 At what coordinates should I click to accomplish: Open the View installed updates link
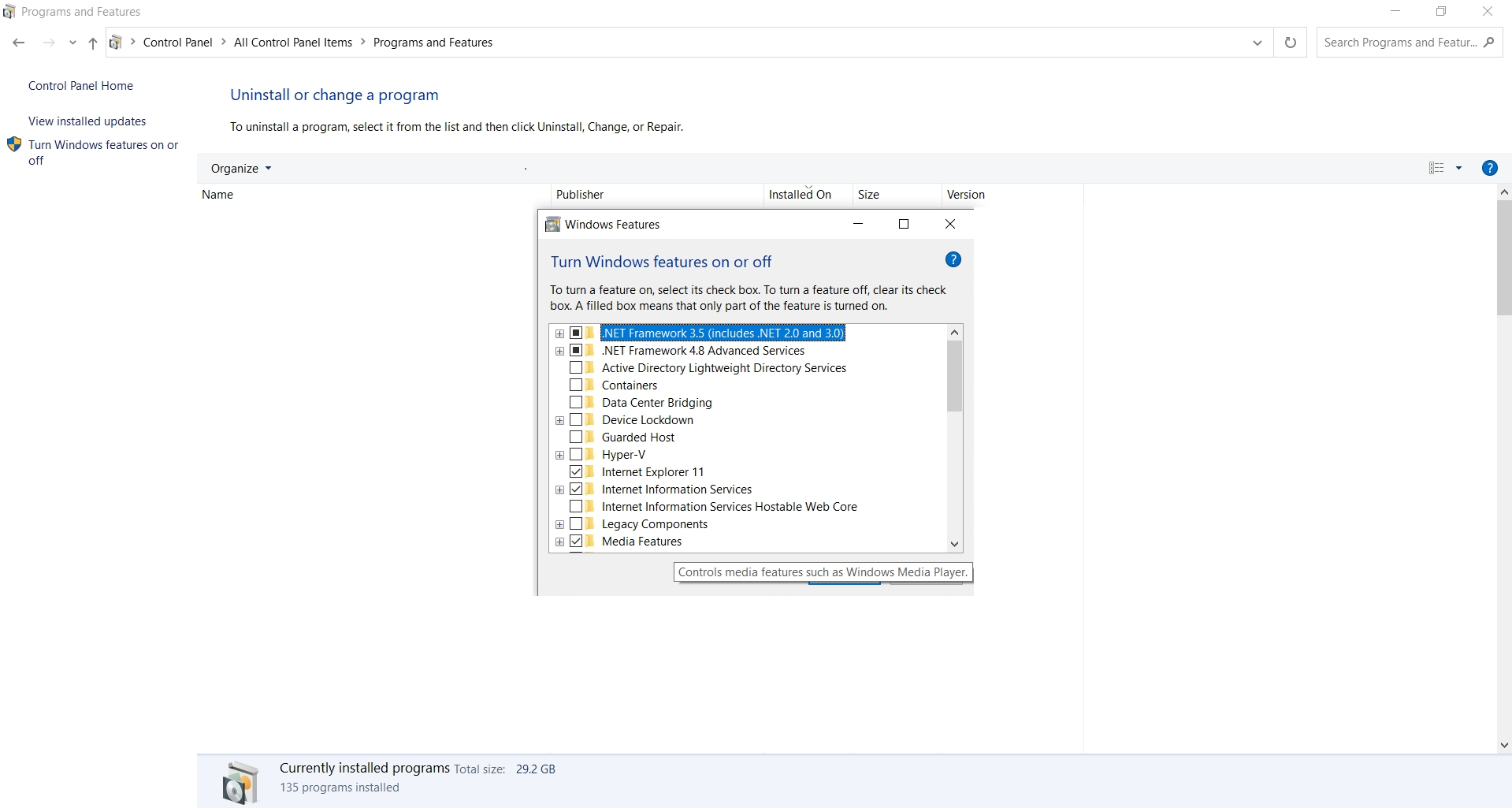(87, 121)
